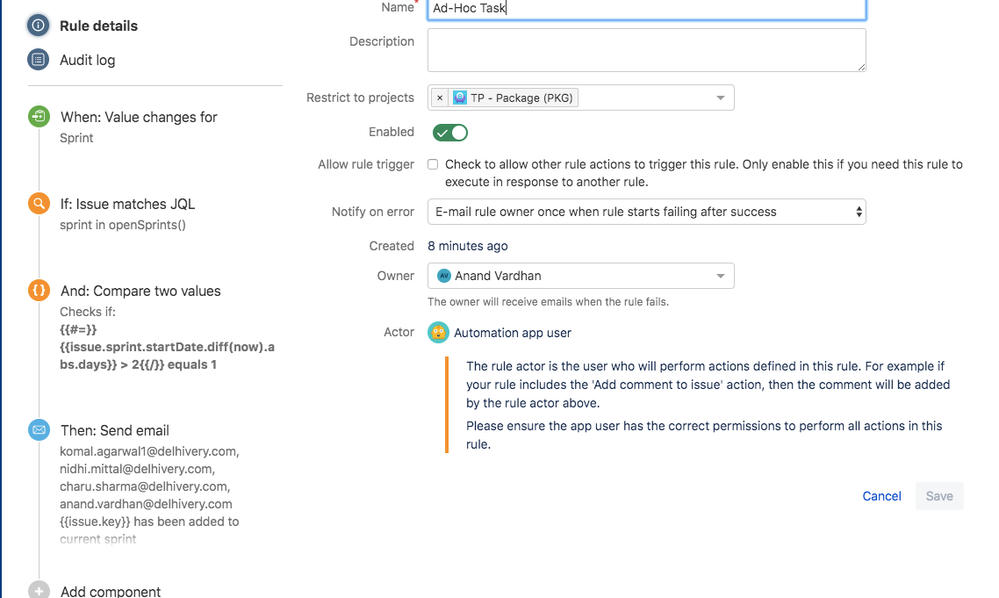Remove TP - Package project tag
The image size is (999, 598).
point(440,98)
